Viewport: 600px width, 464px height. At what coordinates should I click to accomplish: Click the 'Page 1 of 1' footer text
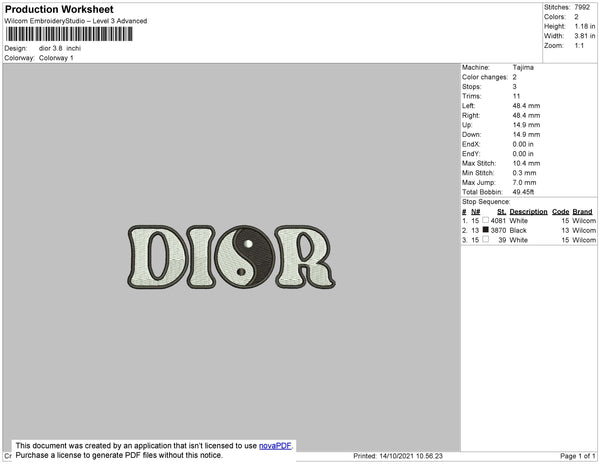578,456
